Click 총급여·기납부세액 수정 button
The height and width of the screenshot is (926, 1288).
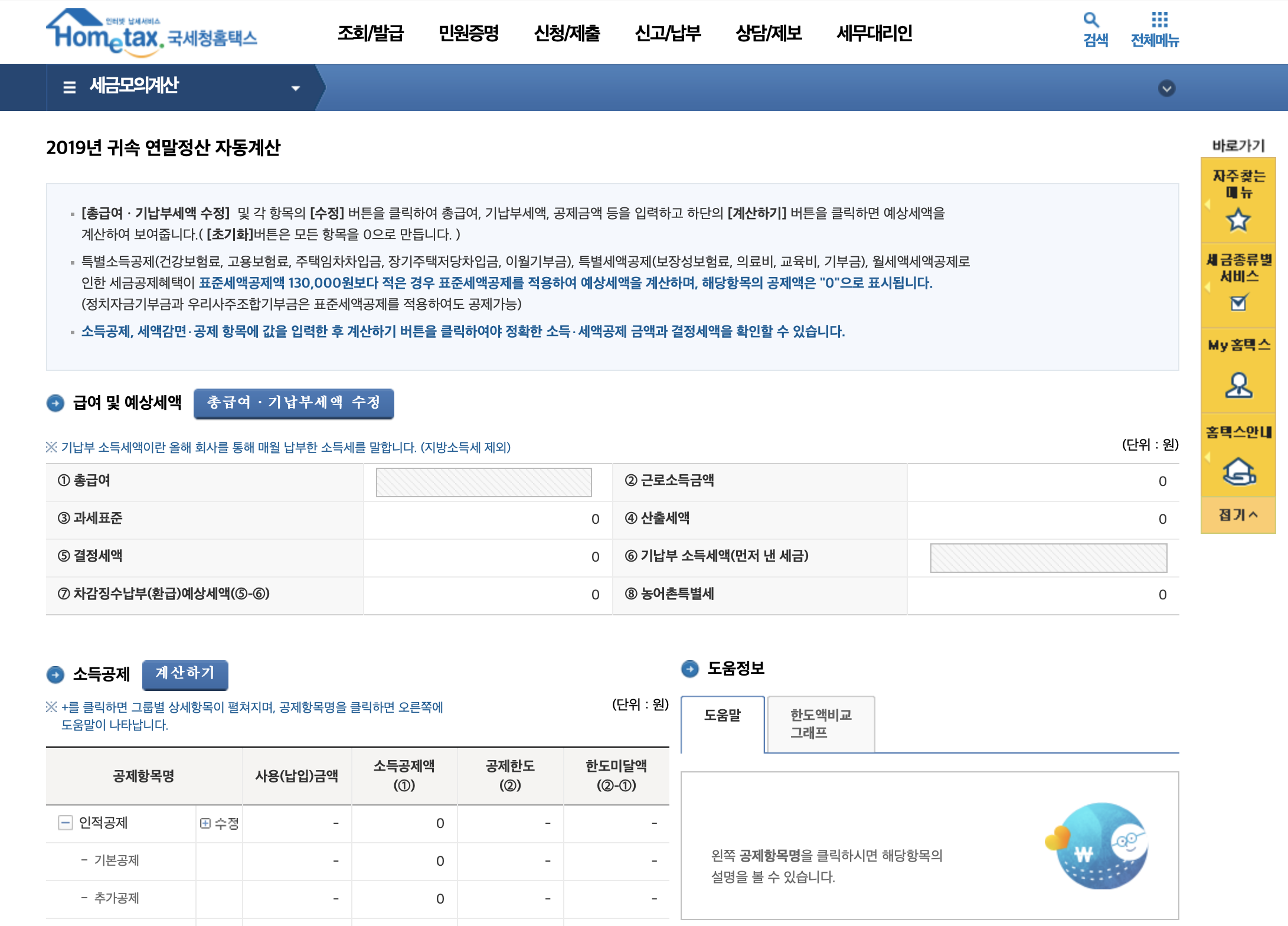pos(293,403)
